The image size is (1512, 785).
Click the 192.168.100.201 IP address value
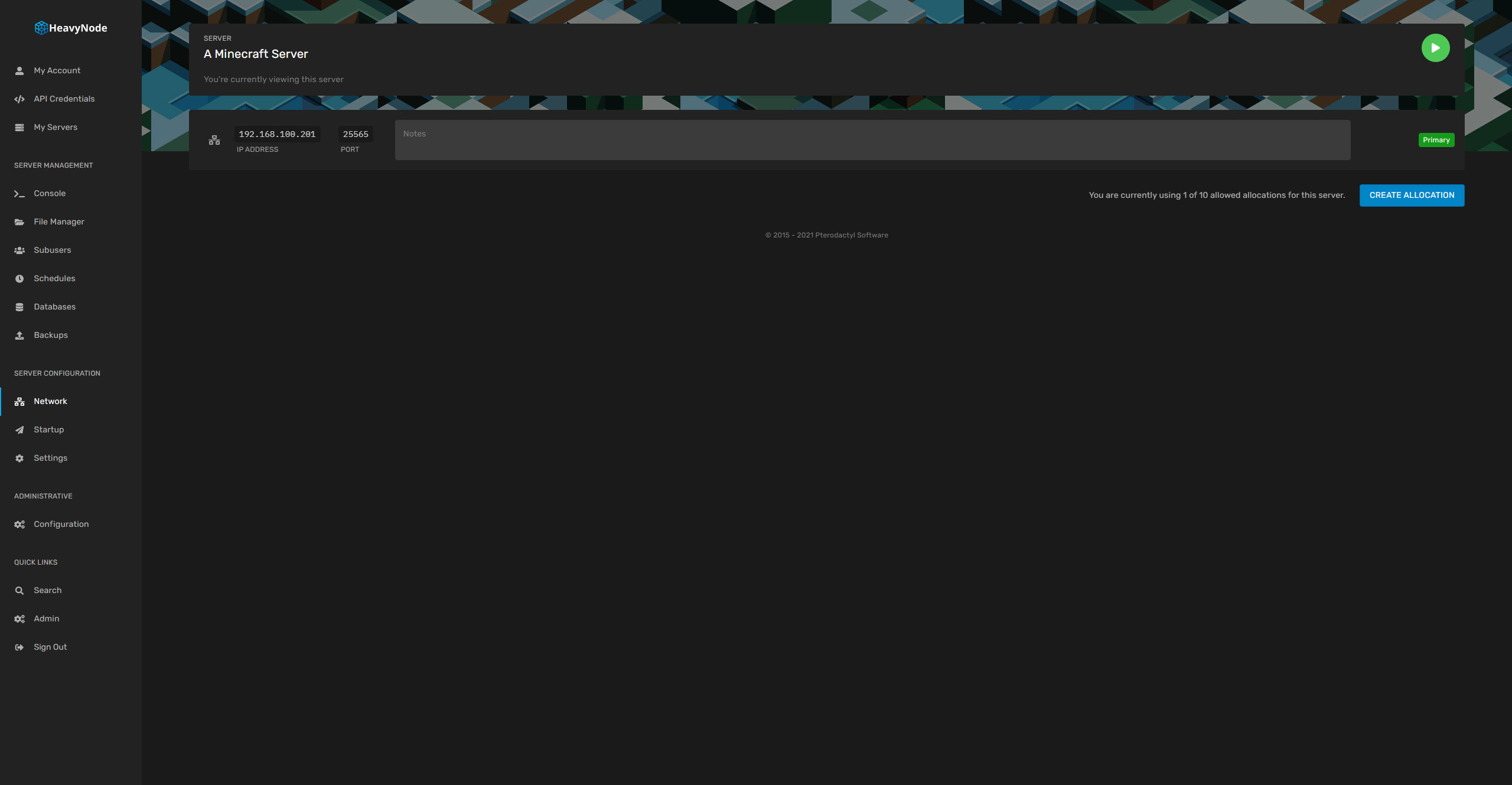[x=277, y=134]
